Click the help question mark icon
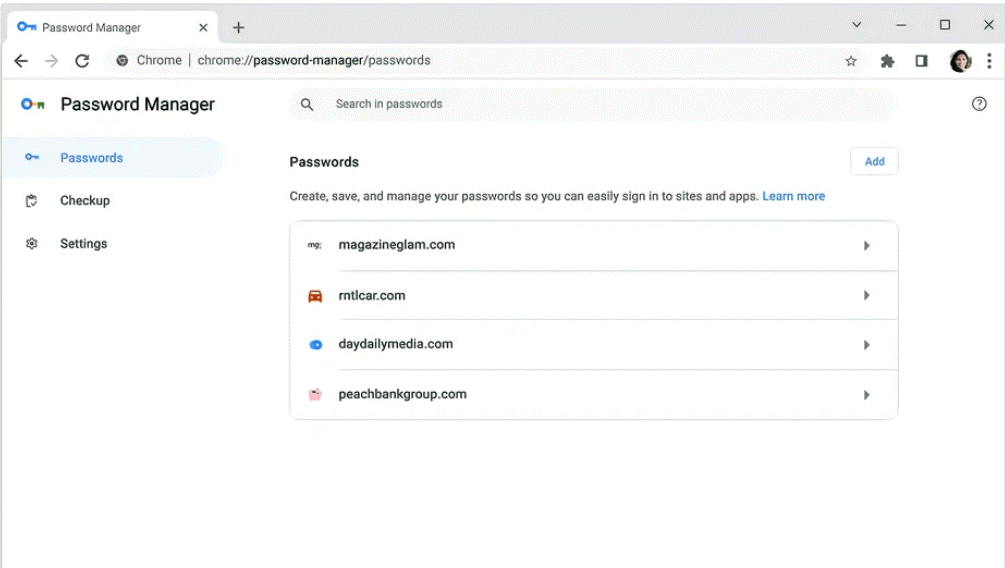This screenshot has height=568, width=1005. (x=979, y=104)
